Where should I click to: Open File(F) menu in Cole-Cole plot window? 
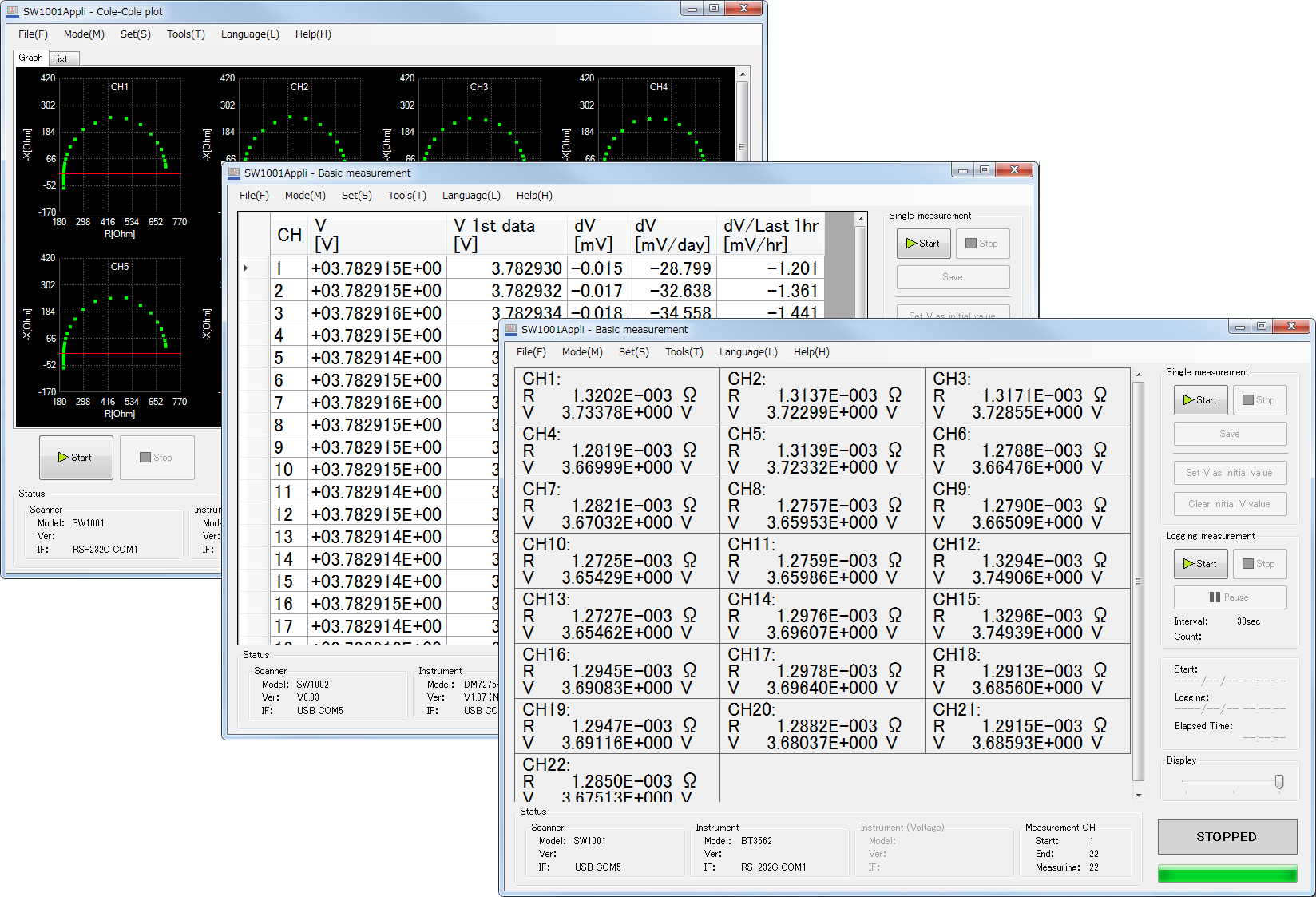point(33,34)
